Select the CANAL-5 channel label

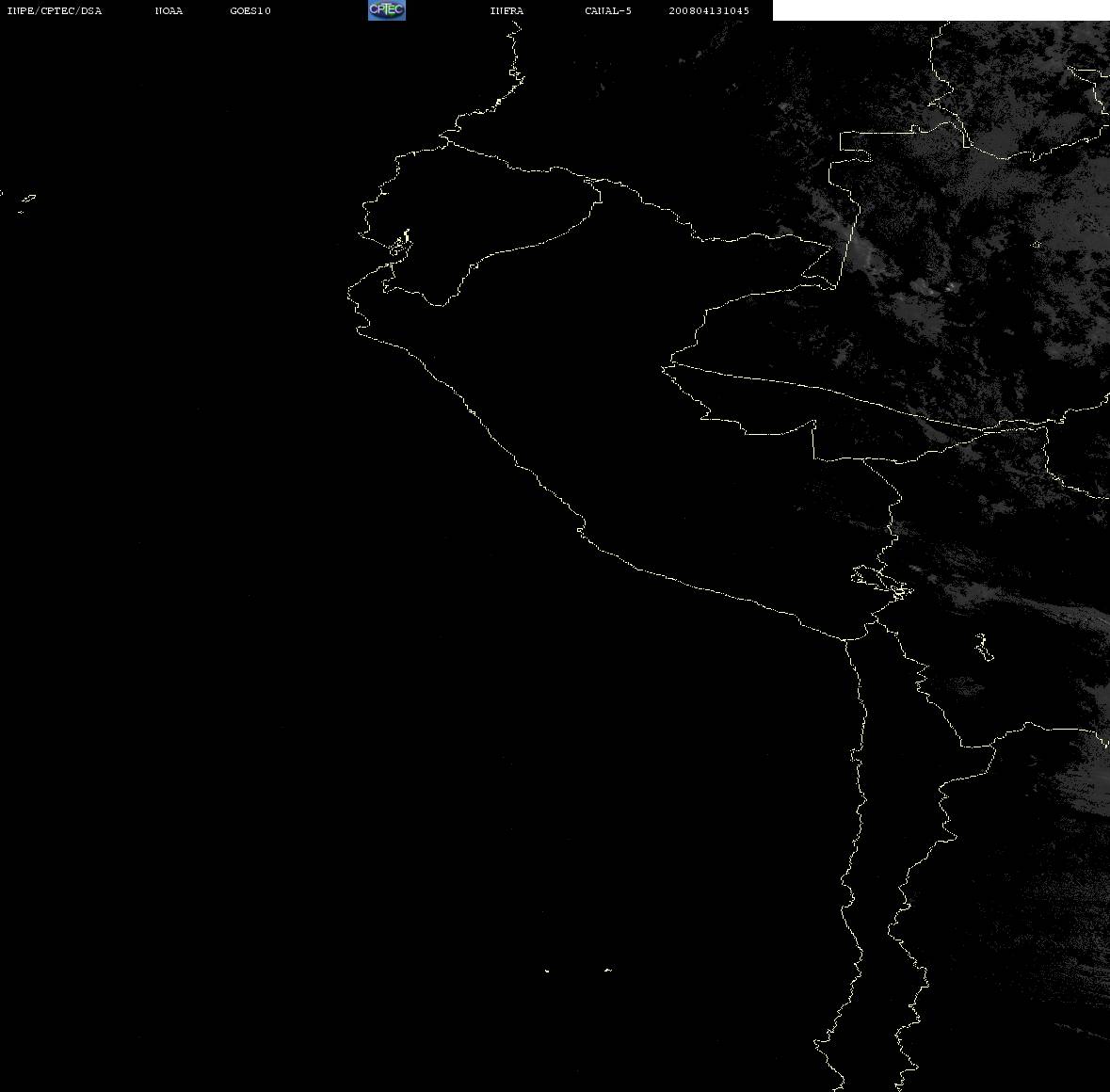pos(608,10)
